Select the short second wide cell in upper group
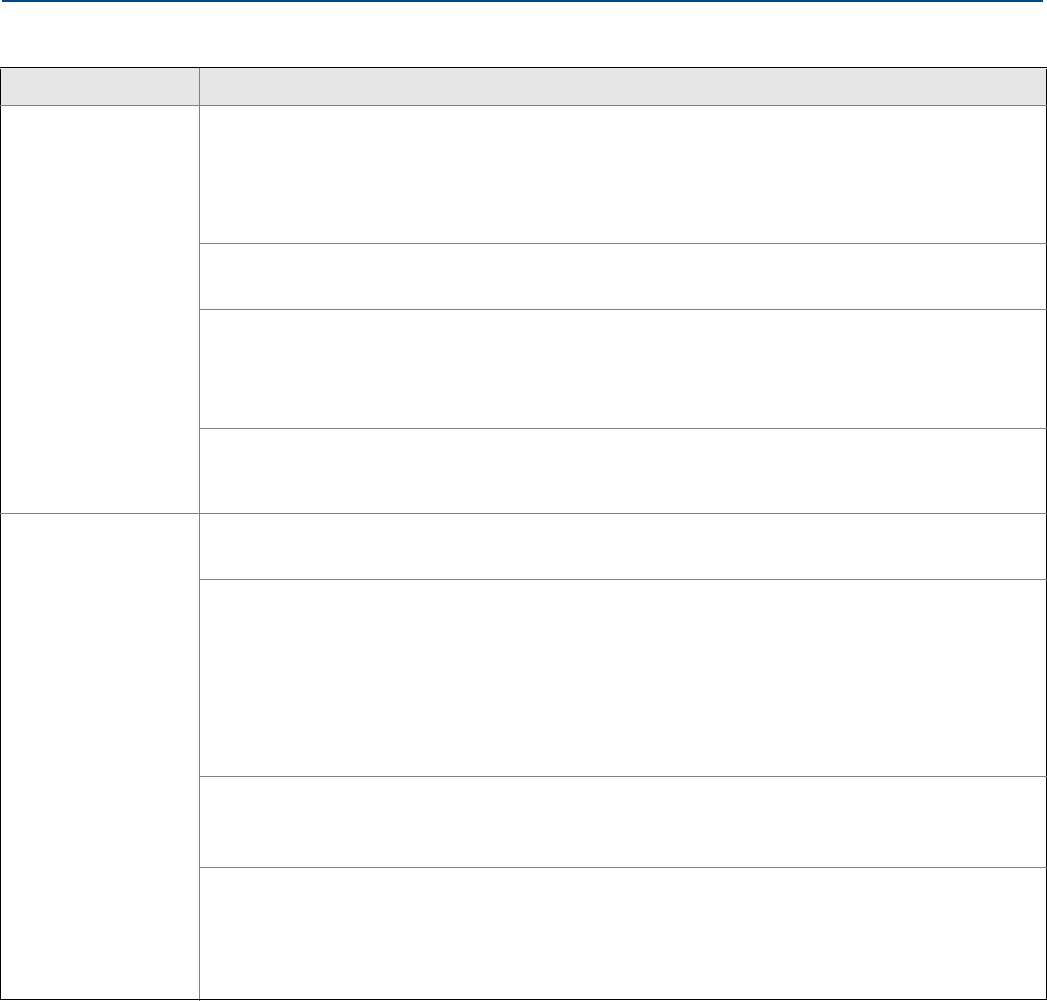 coord(622,276)
